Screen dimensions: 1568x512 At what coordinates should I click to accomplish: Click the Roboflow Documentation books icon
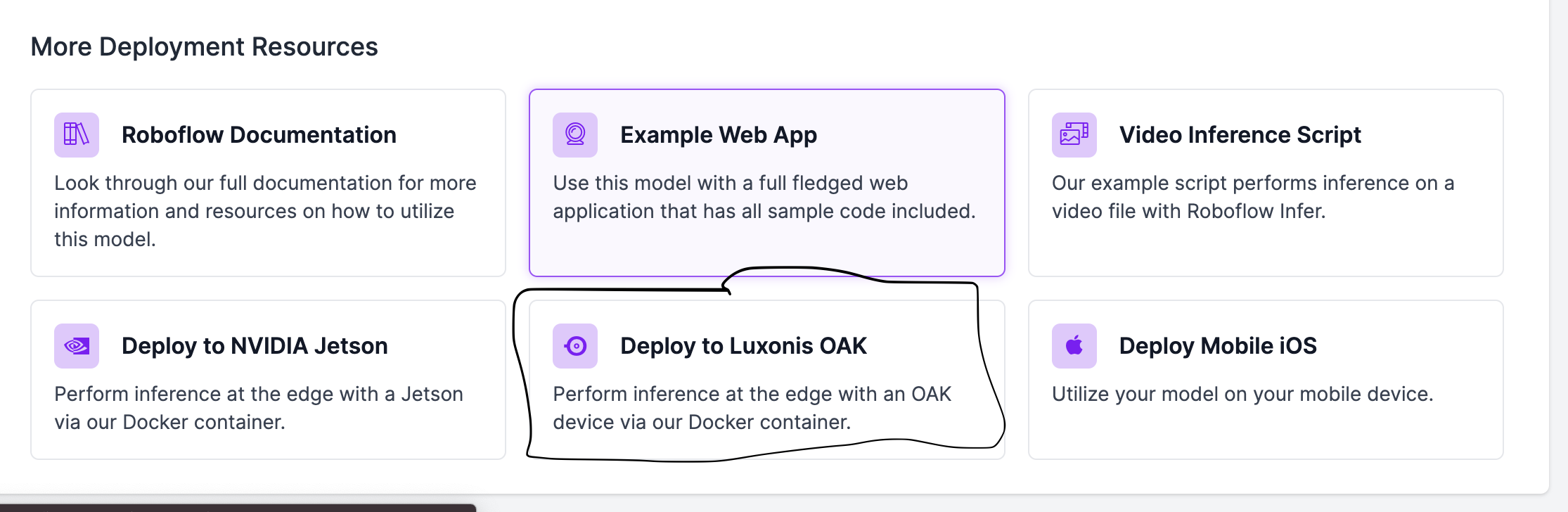point(76,134)
